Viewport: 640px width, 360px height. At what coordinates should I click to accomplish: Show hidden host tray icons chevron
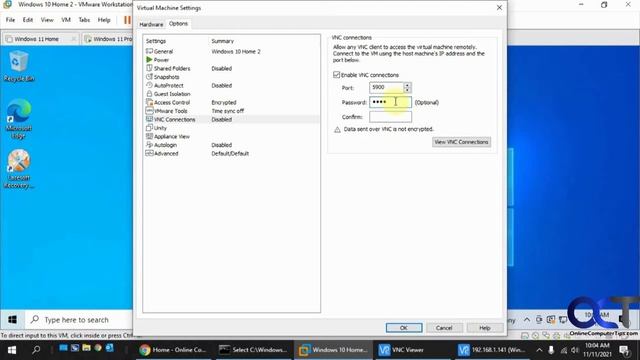pos(539,350)
